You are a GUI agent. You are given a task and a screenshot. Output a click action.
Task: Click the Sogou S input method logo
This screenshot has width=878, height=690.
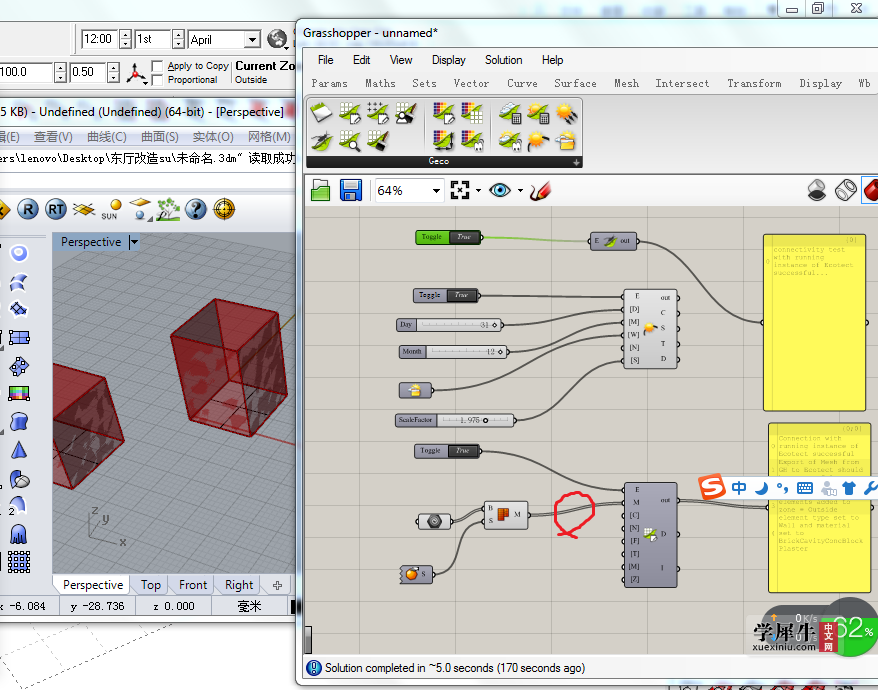712,487
